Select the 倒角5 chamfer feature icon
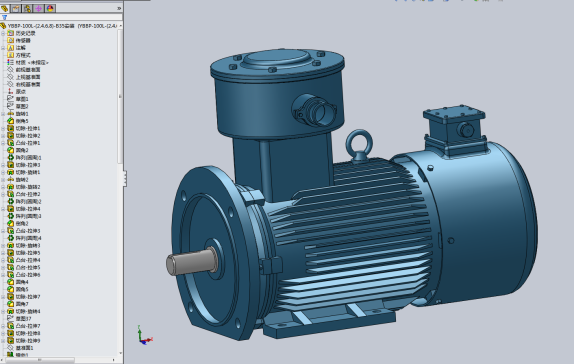The width and height of the screenshot is (574, 364). click(11, 121)
